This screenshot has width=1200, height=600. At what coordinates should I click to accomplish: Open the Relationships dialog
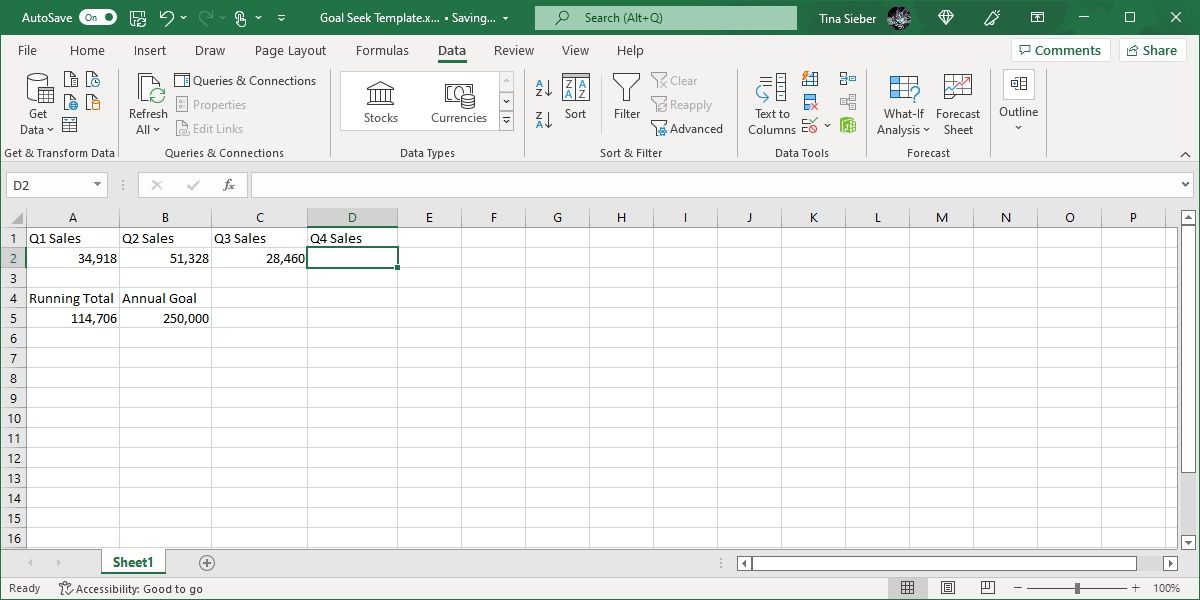(x=848, y=99)
